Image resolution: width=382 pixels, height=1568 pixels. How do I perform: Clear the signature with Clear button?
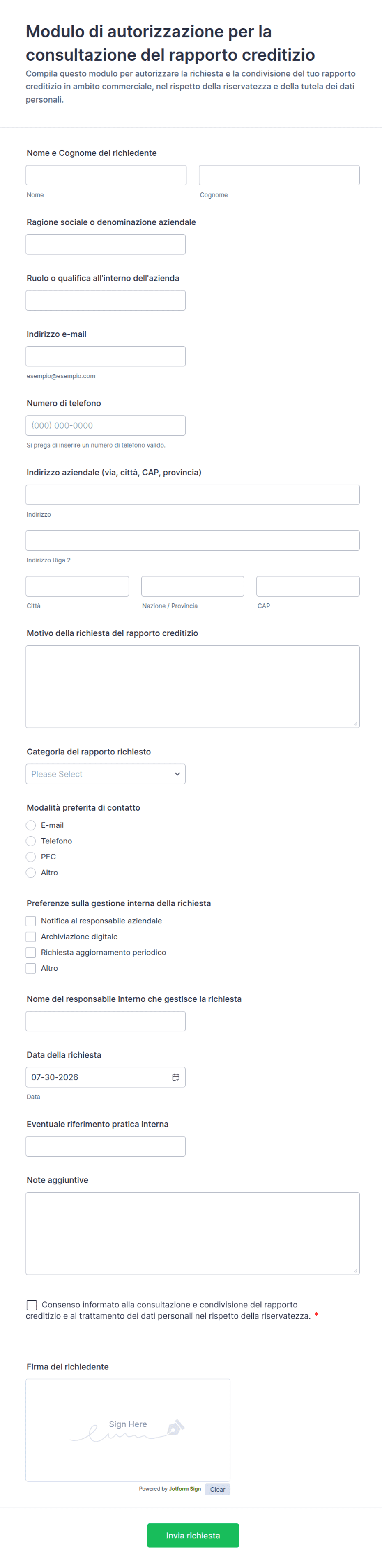click(218, 1490)
